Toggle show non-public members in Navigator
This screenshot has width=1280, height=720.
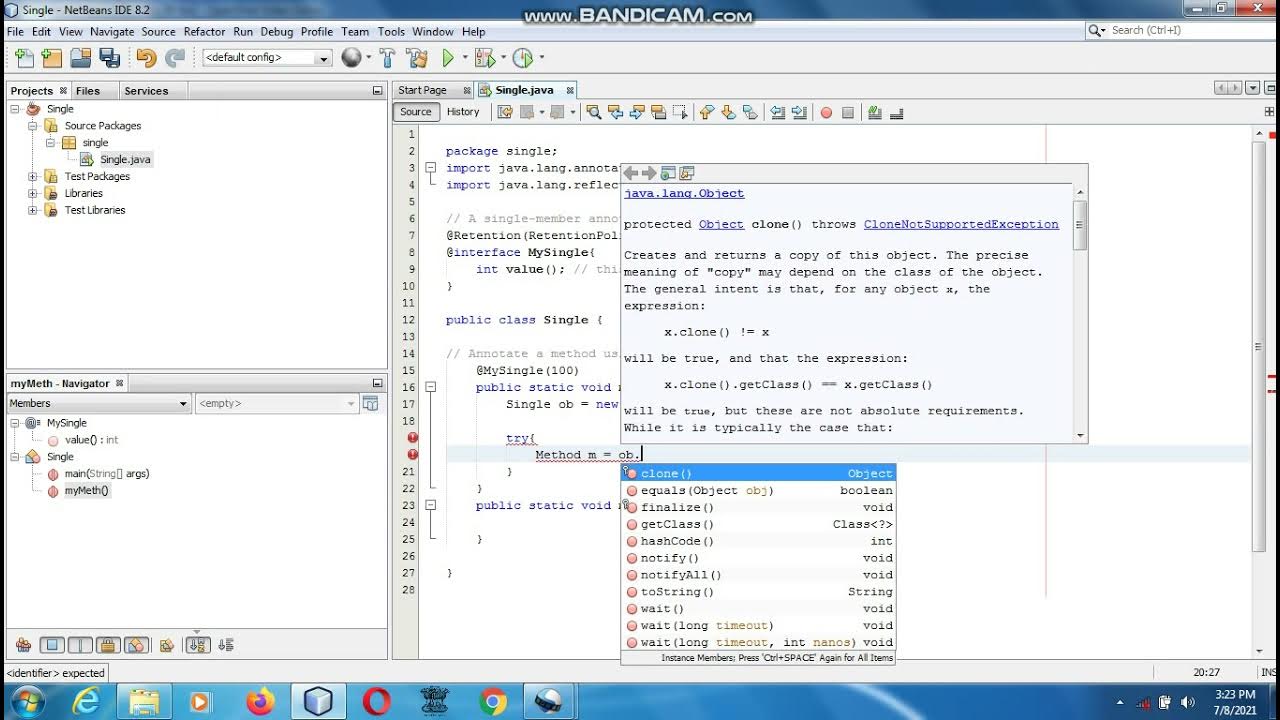pos(108,645)
